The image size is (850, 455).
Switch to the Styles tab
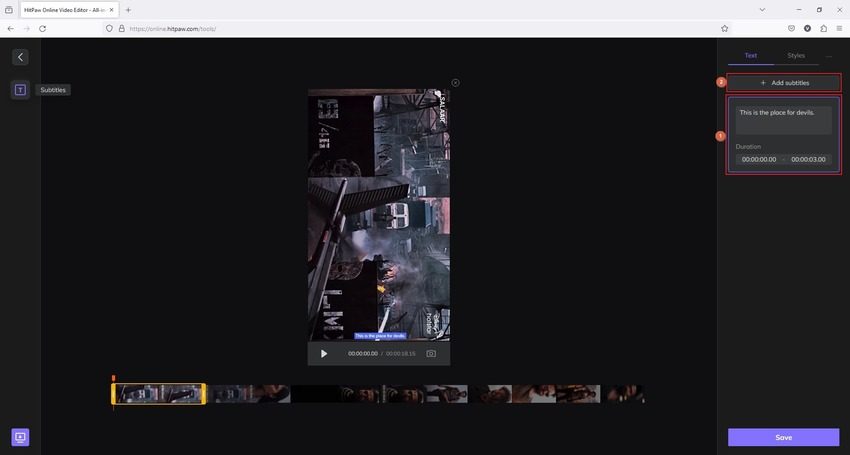(796, 55)
